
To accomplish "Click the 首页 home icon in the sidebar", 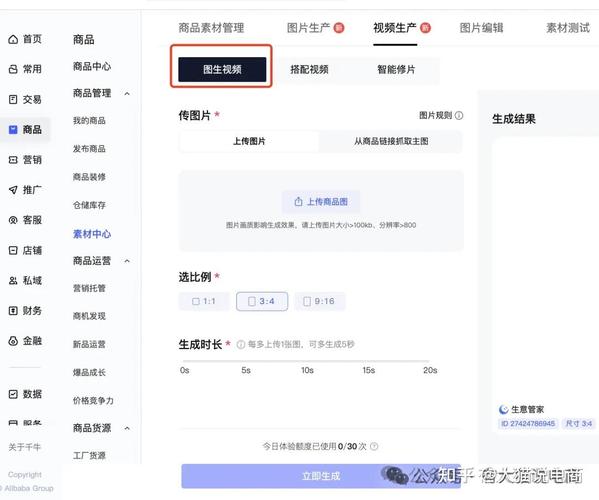I will coord(13,39).
